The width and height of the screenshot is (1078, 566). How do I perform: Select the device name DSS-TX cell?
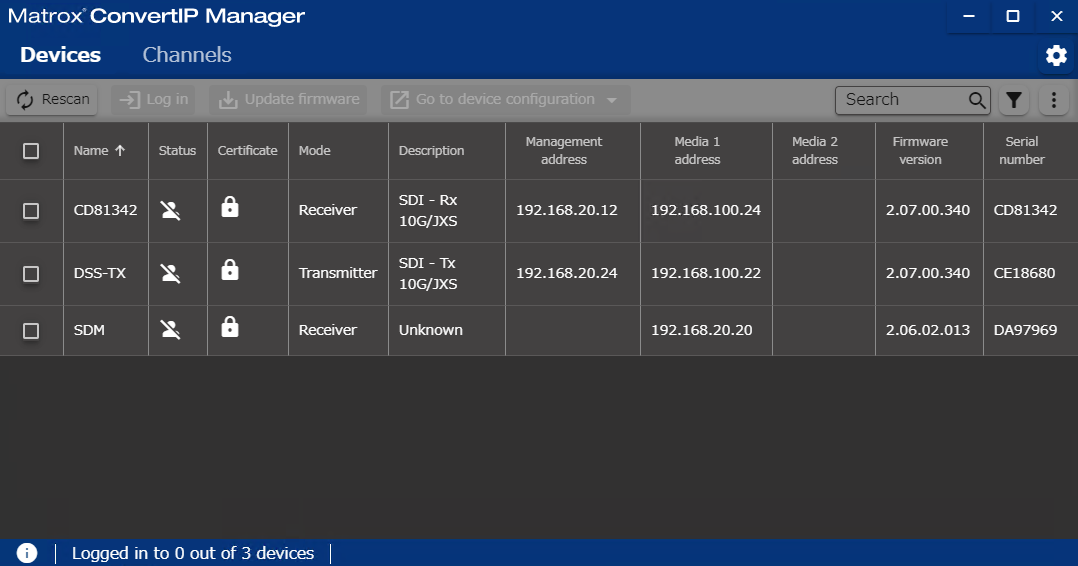(x=100, y=274)
